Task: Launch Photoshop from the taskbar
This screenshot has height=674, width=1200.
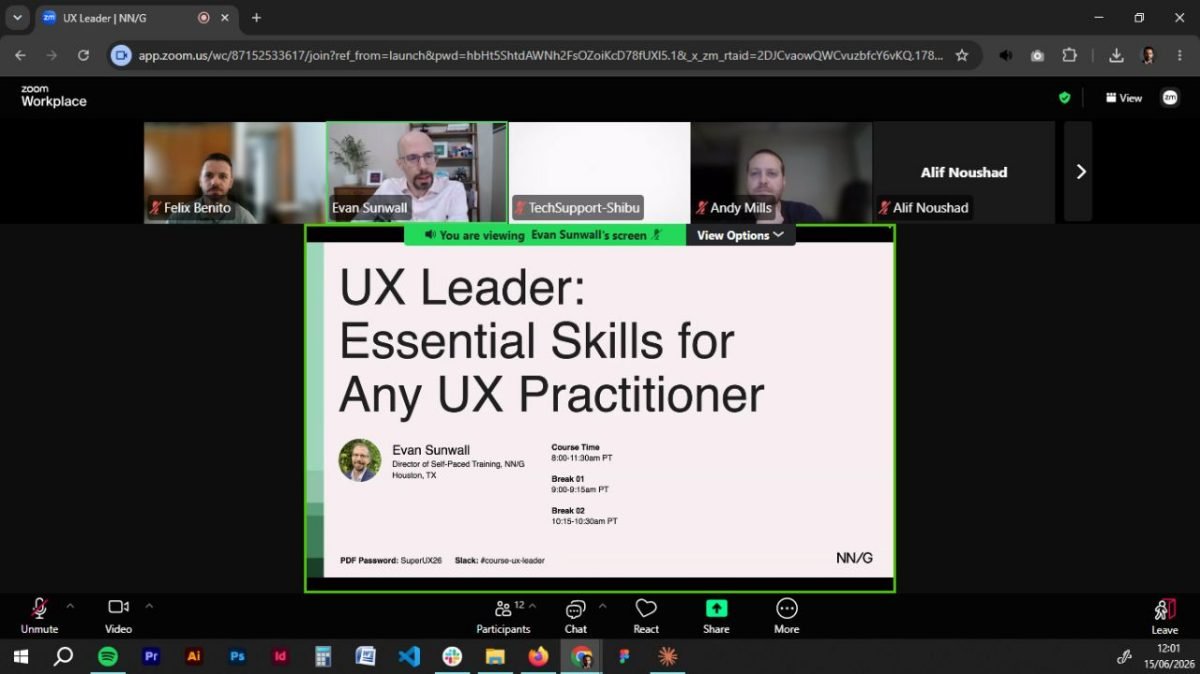Action: pos(237,657)
